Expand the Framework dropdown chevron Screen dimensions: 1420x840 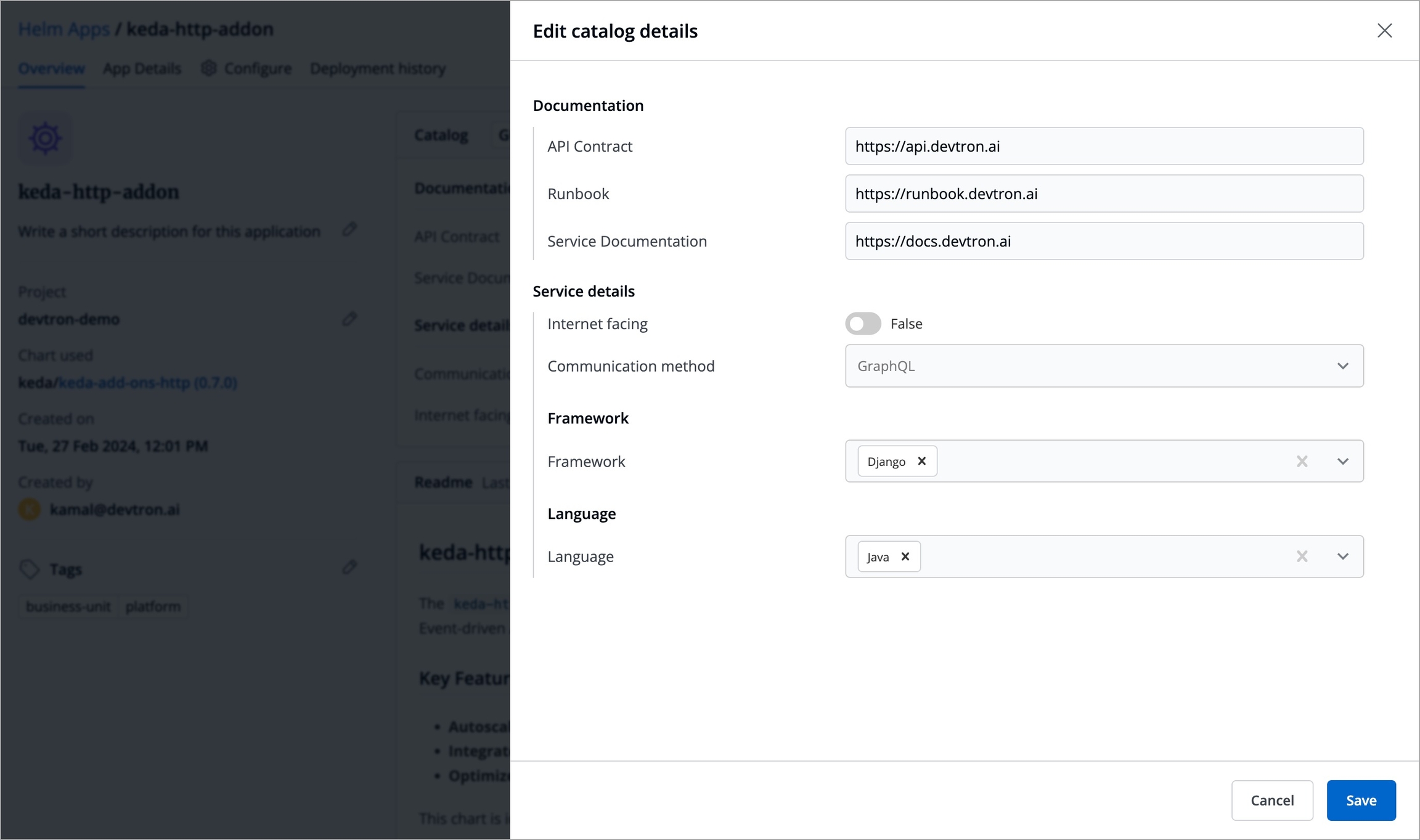point(1342,461)
